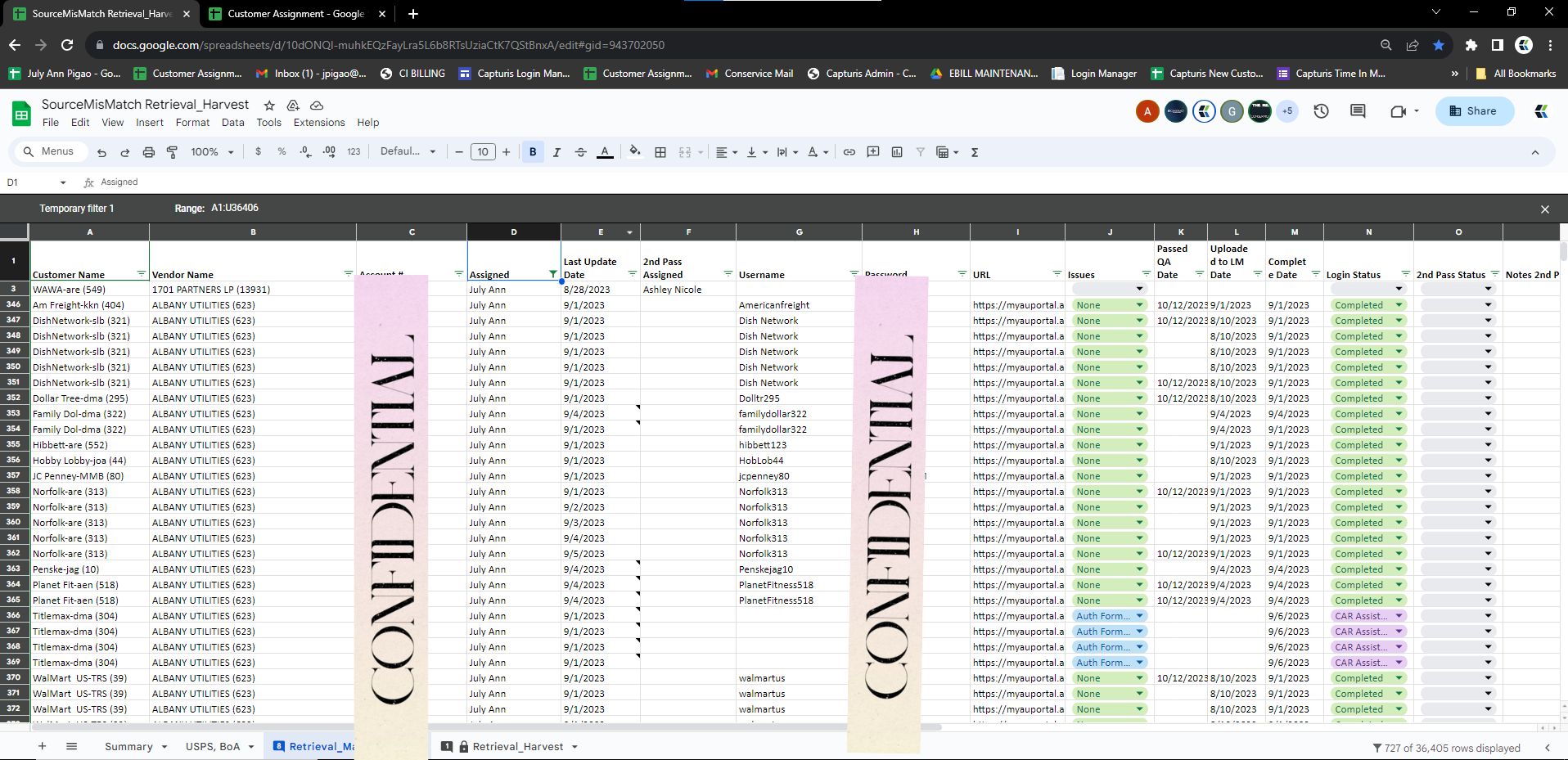
Task: Open horizontal align dropdown
Action: pos(727,152)
